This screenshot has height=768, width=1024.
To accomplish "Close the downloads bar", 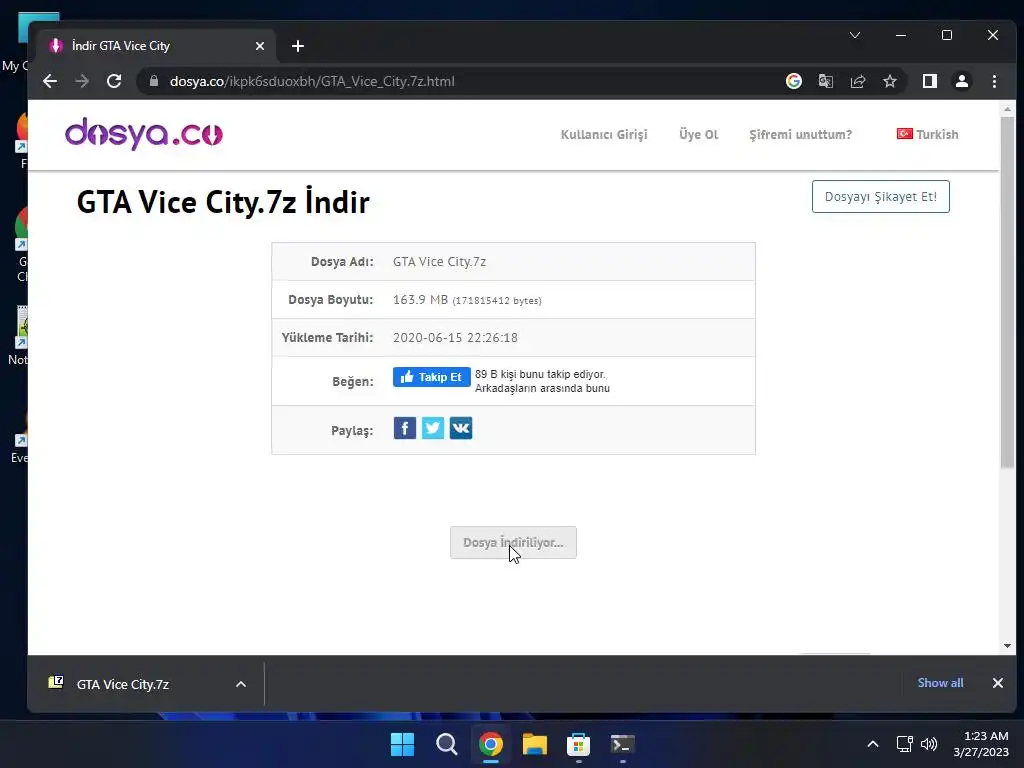I will coord(998,682).
